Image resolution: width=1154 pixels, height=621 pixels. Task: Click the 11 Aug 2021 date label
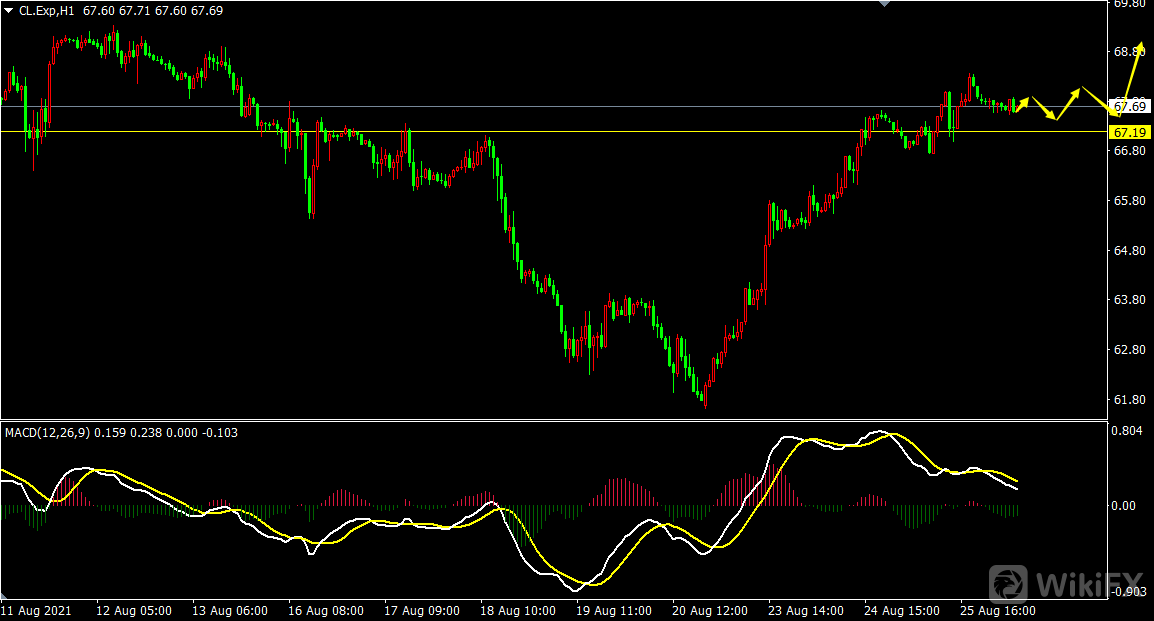36,610
